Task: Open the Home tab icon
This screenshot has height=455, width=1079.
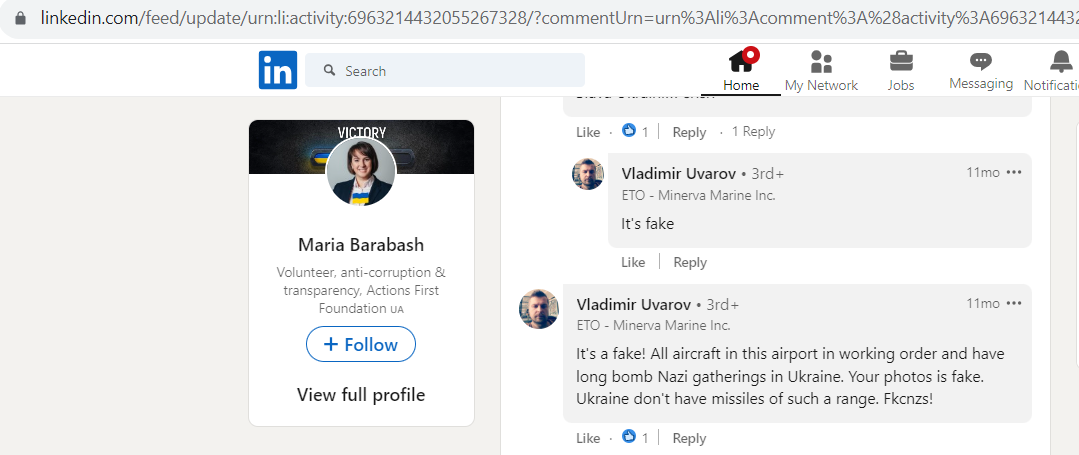Action: coord(742,61)
